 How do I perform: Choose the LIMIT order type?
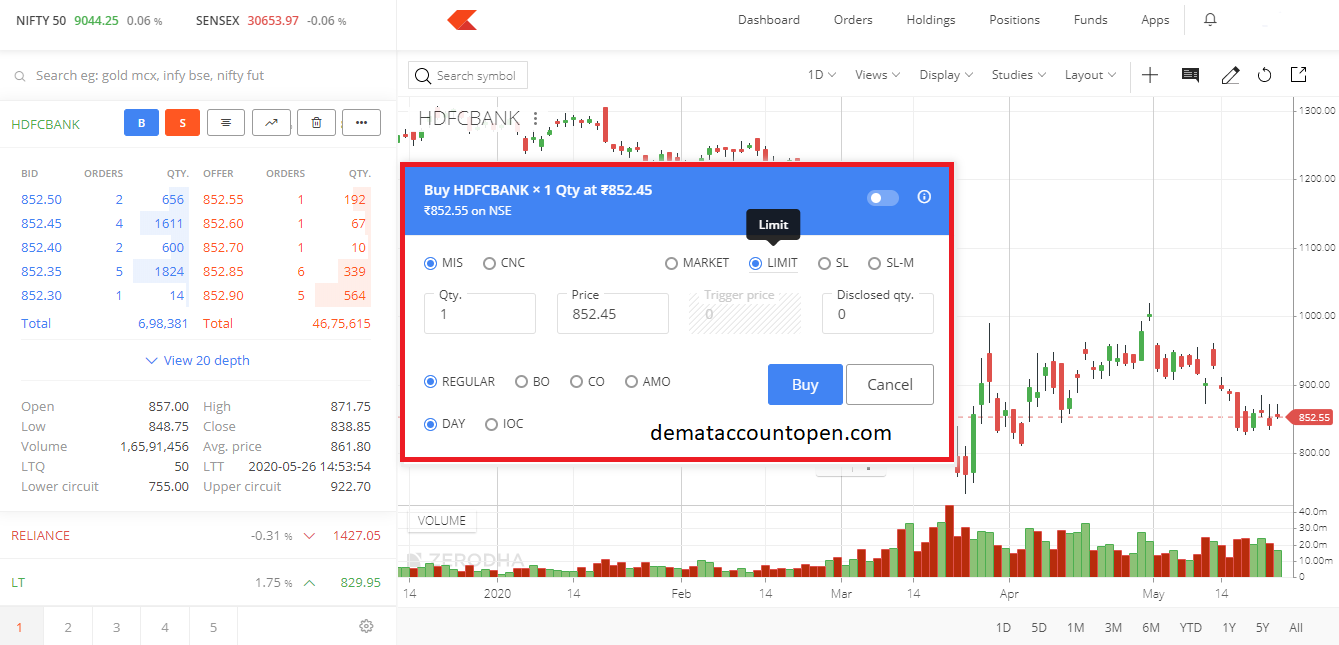tap(773, 263)
